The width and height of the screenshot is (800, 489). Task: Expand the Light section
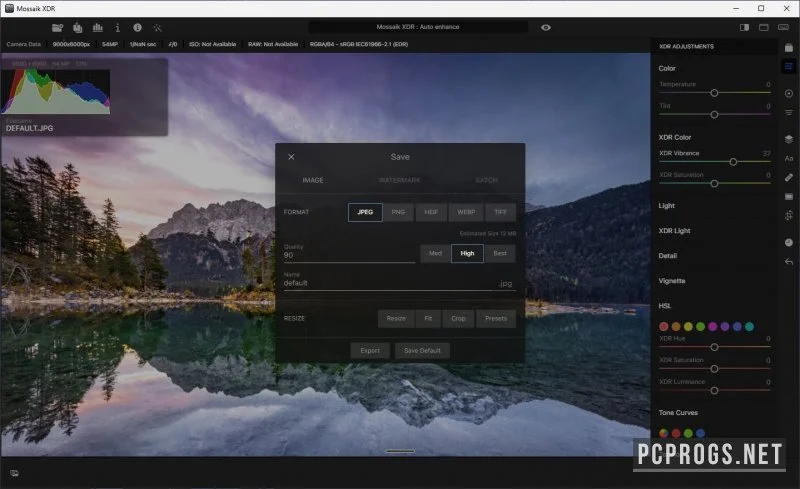click(667, 206)
